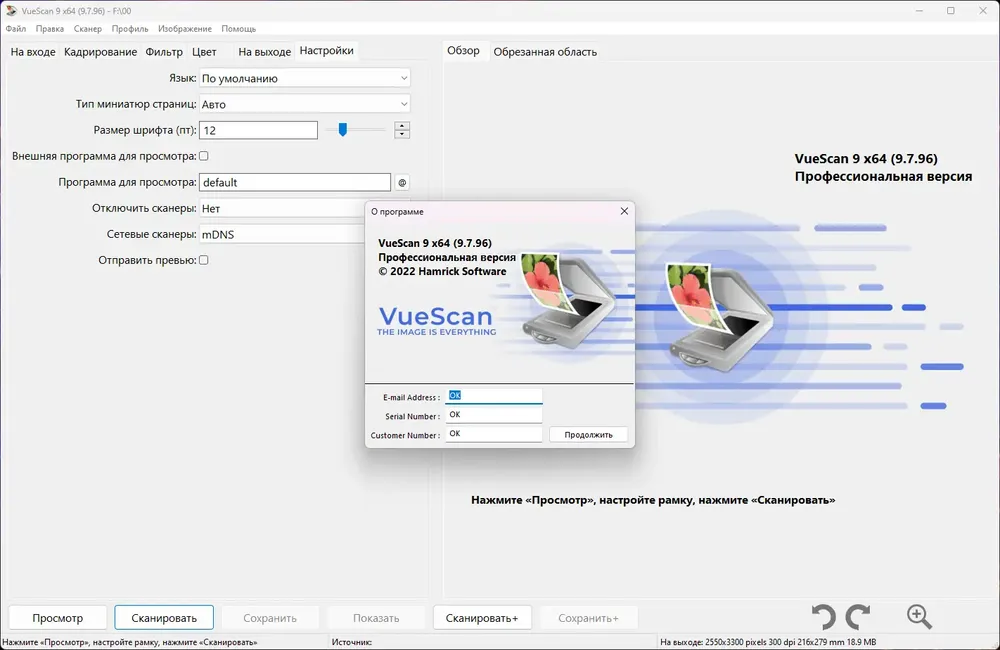Click the Сканировать button
The width and height of the screenshot is (1000, 650).
[164, 617]
